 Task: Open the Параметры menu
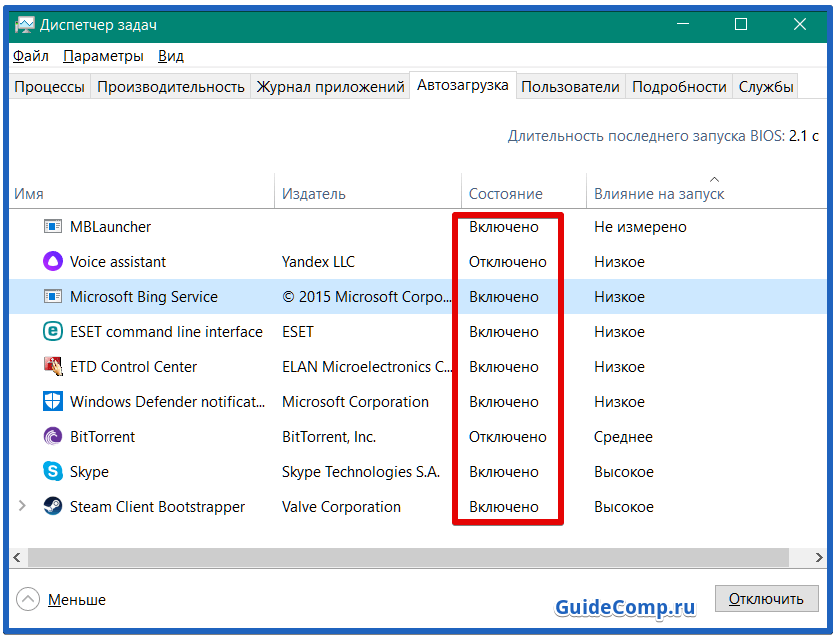[103, 56]
